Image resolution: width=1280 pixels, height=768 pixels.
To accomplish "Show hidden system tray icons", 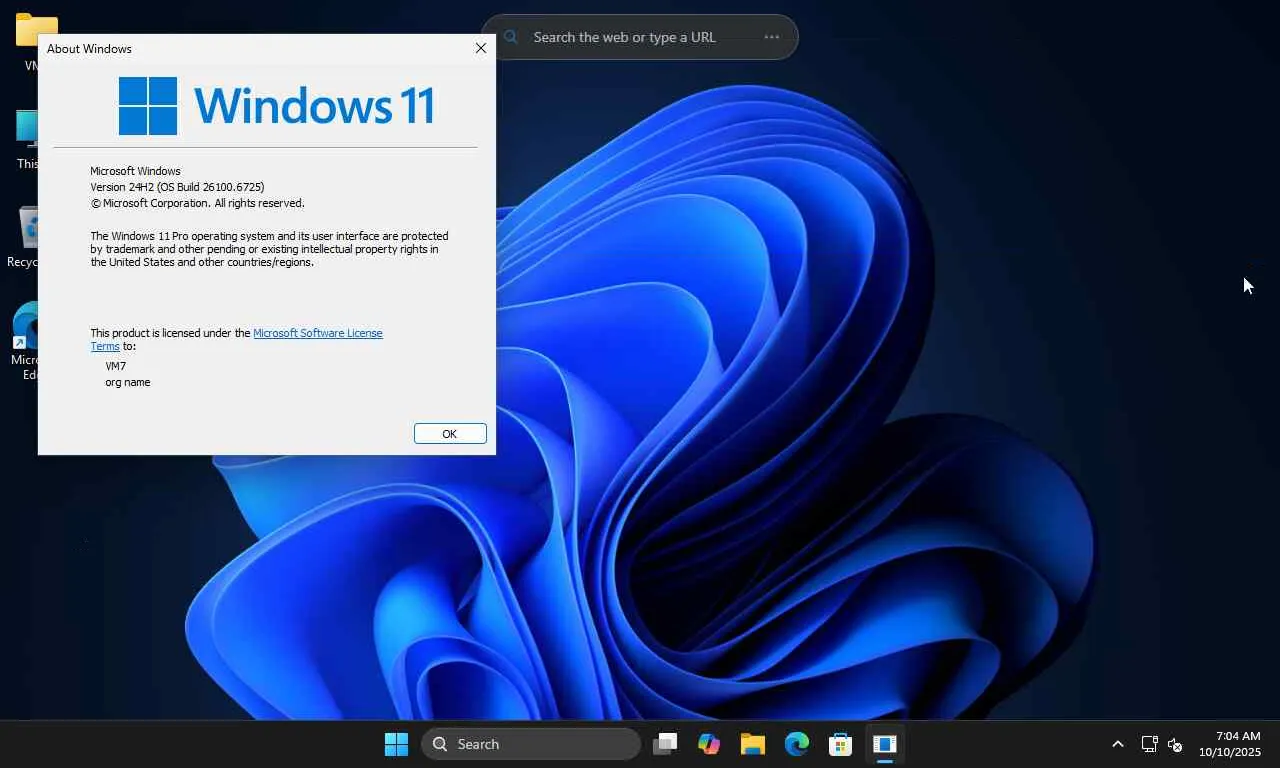I will pos(1118,744).
